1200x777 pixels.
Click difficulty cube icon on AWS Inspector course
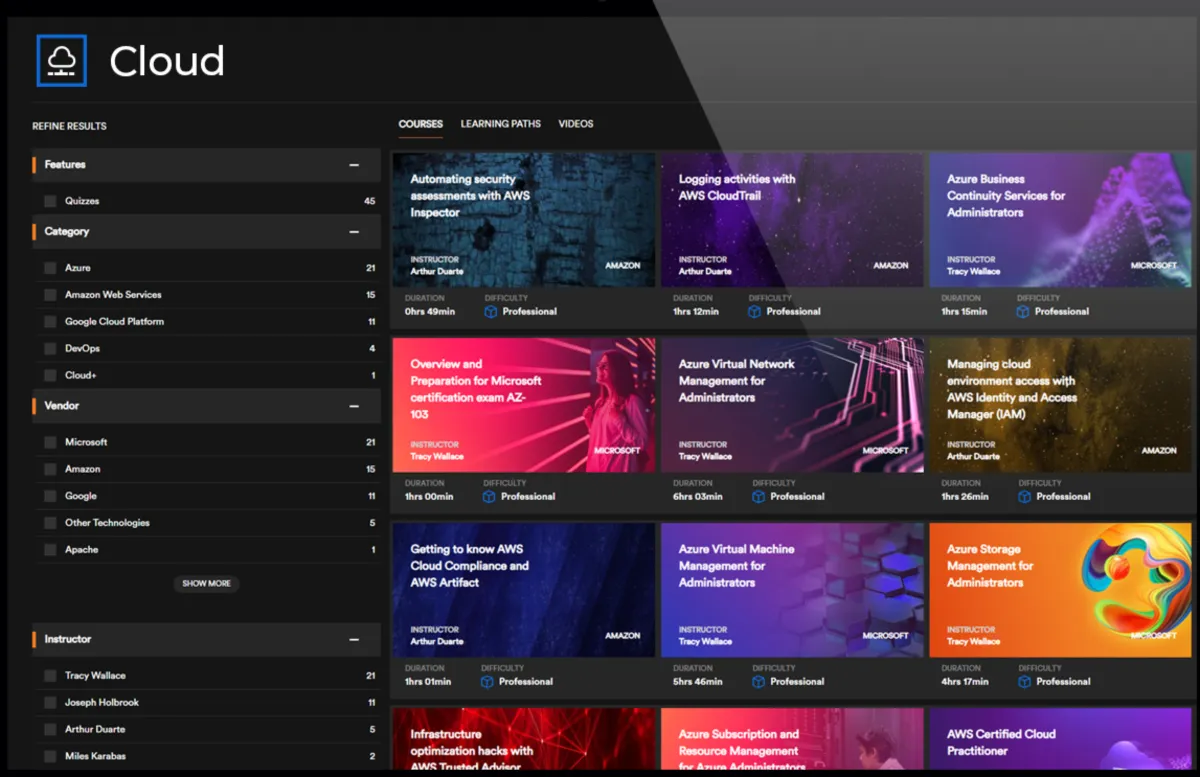click(x=490, y=312)
